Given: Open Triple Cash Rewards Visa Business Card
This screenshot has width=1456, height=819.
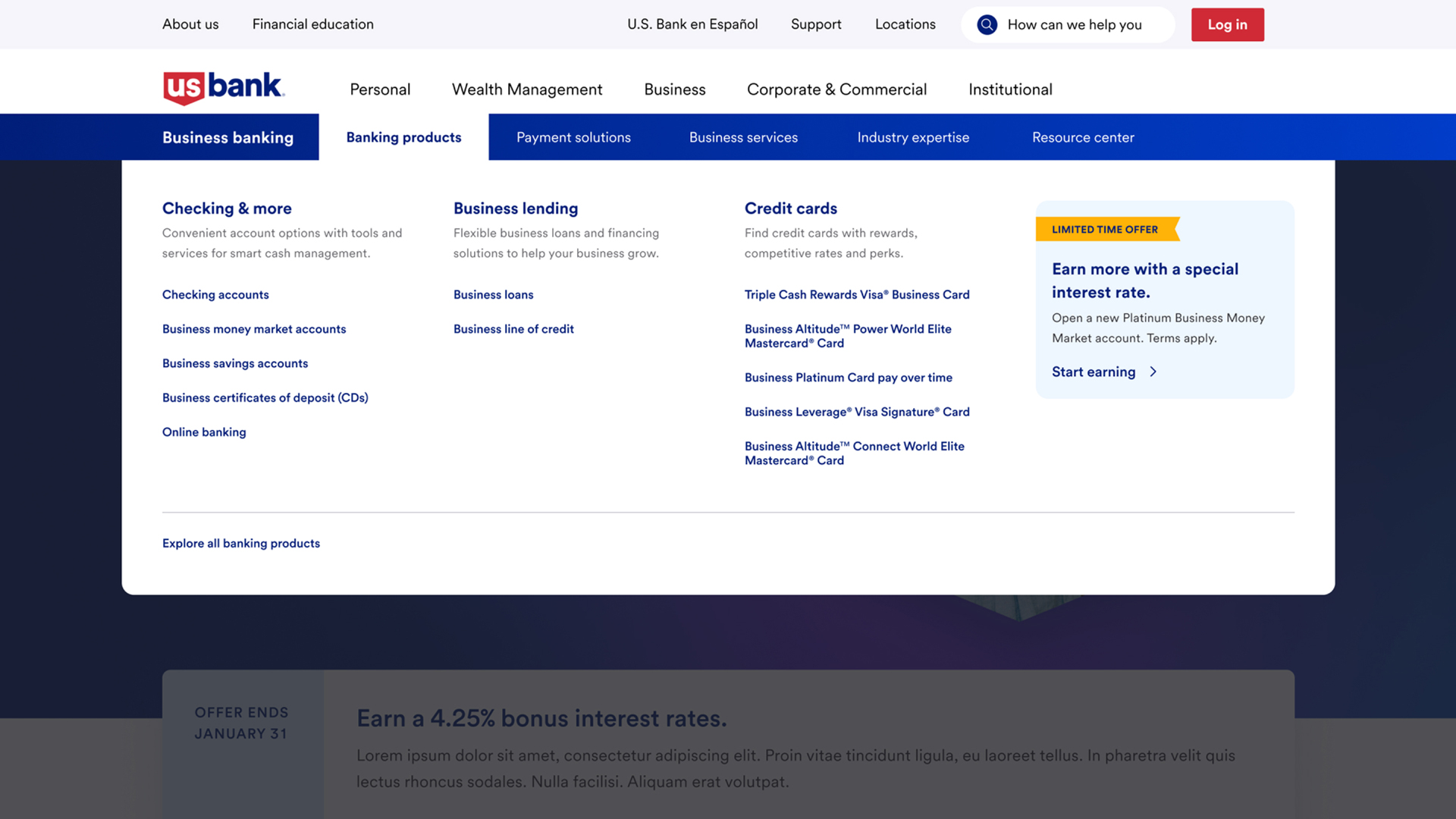Looking at the screenshot, I should pyautogui.click(x=857, y=294).
